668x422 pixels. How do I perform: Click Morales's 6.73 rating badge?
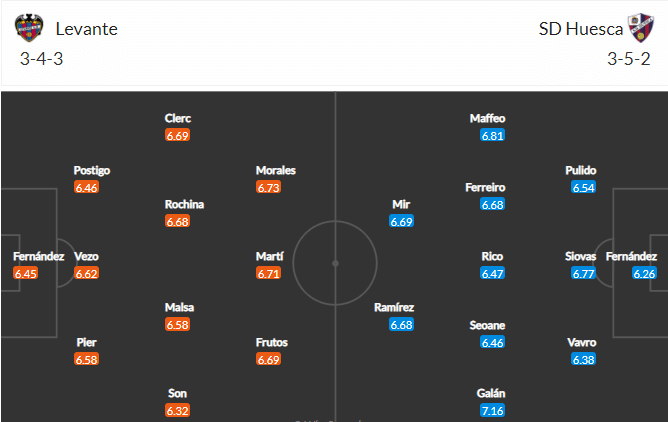pyautogui.click(x=268, y=187)
